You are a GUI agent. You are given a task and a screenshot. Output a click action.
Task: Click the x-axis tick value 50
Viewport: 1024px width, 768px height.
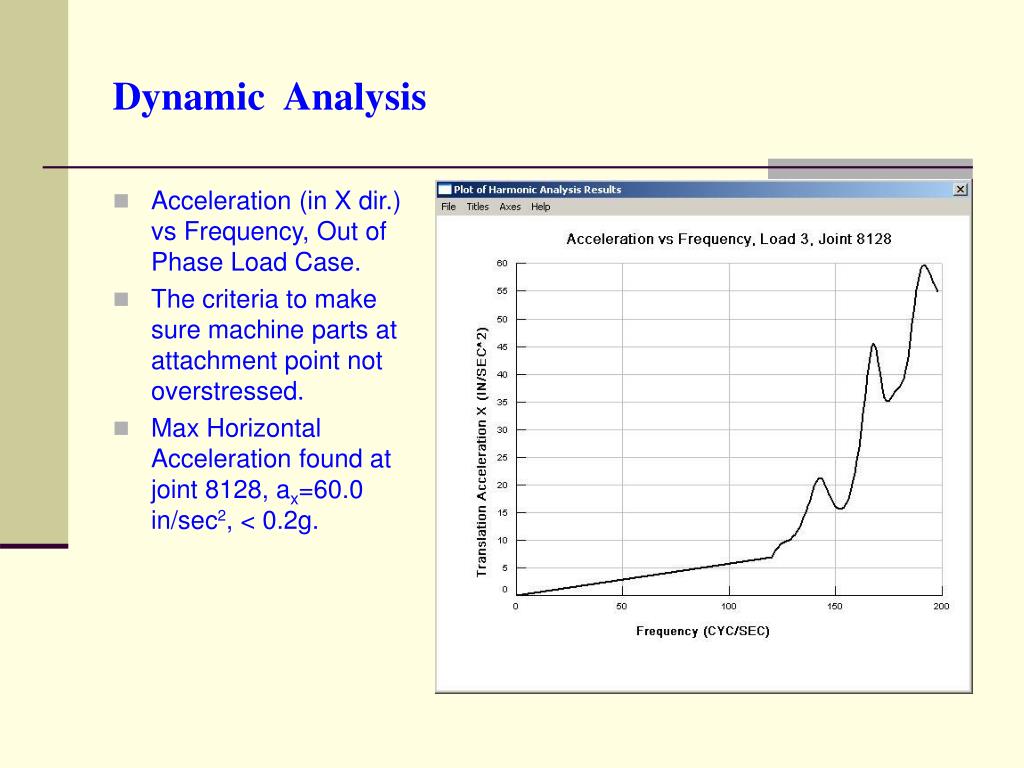pyautogui.click(x=622, y=606)
